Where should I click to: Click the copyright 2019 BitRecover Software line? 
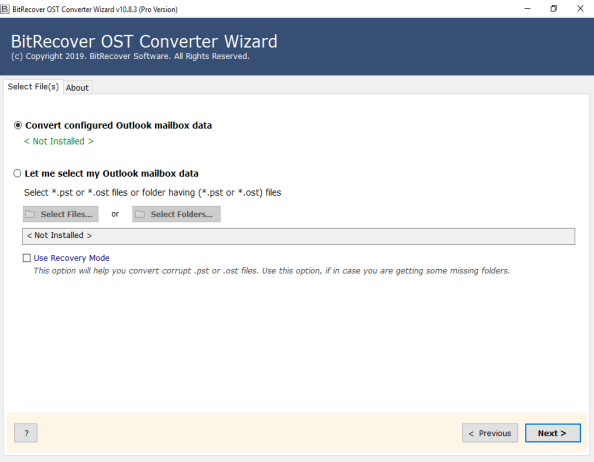coord(130,56)
